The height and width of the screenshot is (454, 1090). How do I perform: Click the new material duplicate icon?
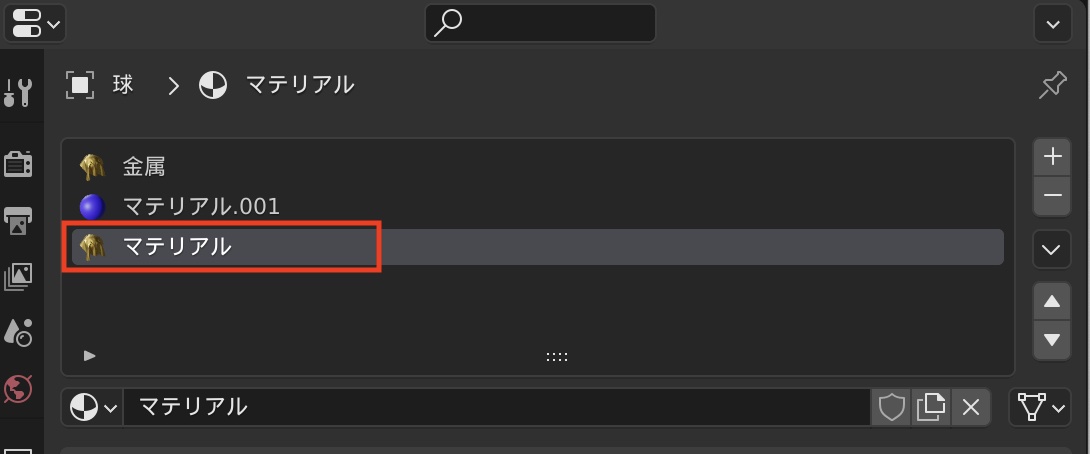point(930,407)
